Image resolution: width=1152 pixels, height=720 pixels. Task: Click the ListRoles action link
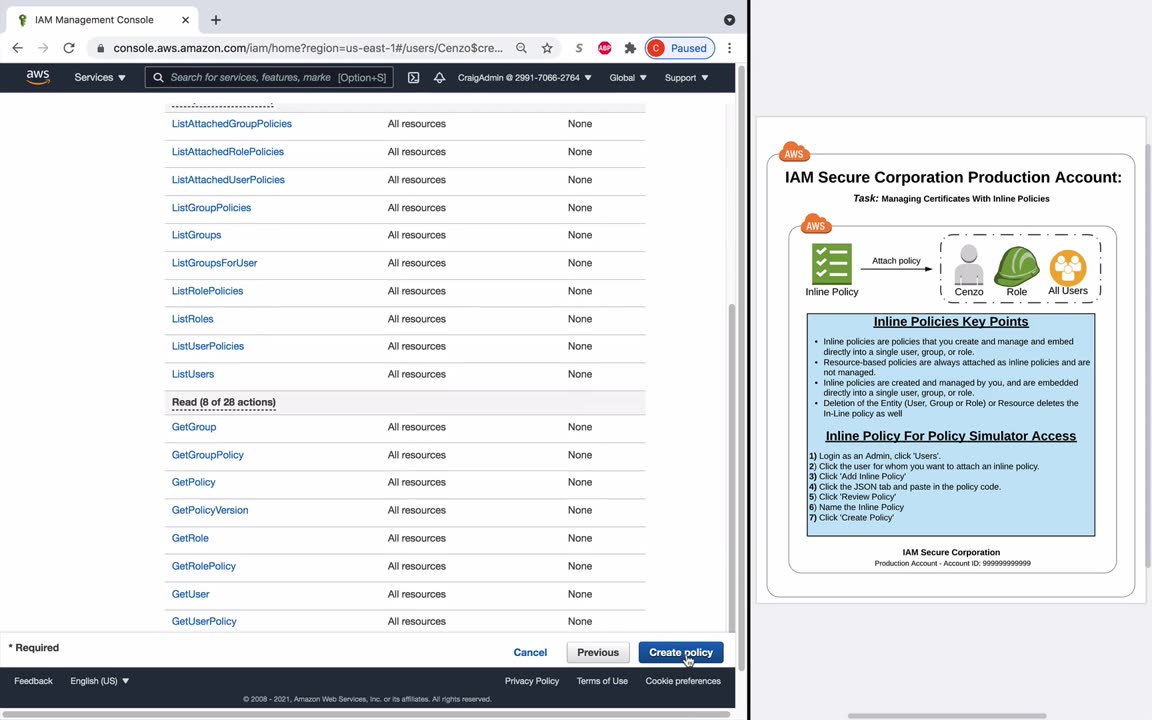click(192, 319)
